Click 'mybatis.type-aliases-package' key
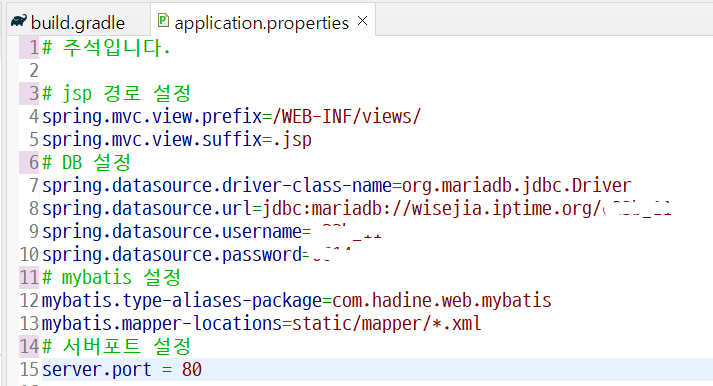The width and height of the screenshot is (713, 386). tap(182, 301)
